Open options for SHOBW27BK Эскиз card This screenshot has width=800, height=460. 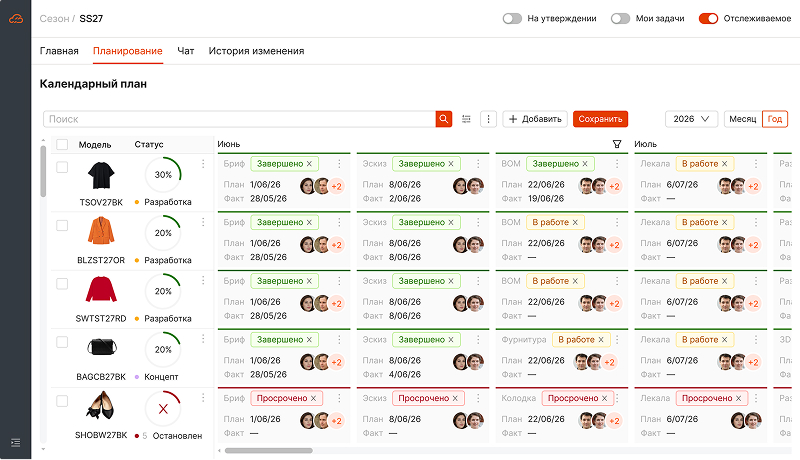click(478, 398)
